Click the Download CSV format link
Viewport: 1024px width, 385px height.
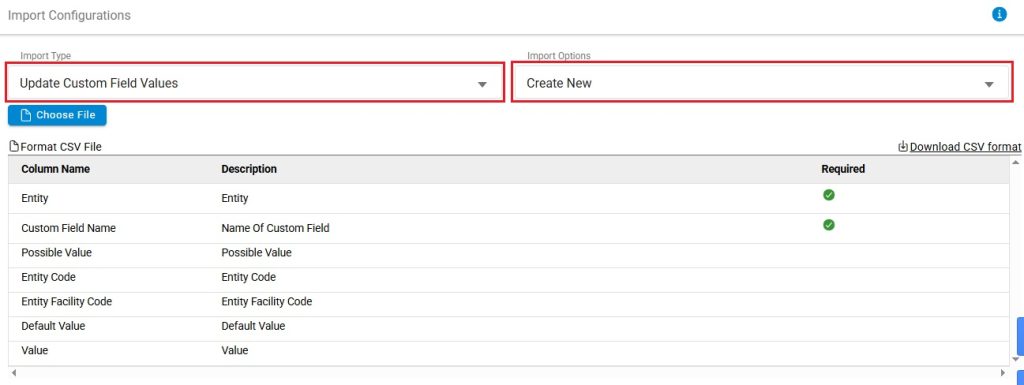(965, 147)
